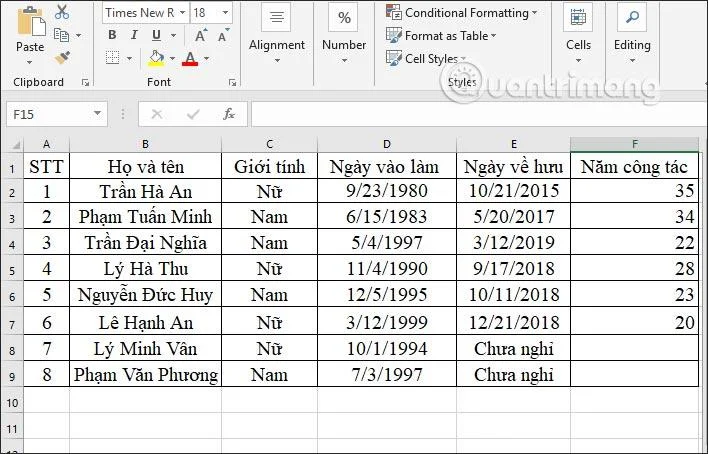Open the font name dropdown
Image resolution: width=708 pixels, height=454 pixels.
tap(182, 13)
